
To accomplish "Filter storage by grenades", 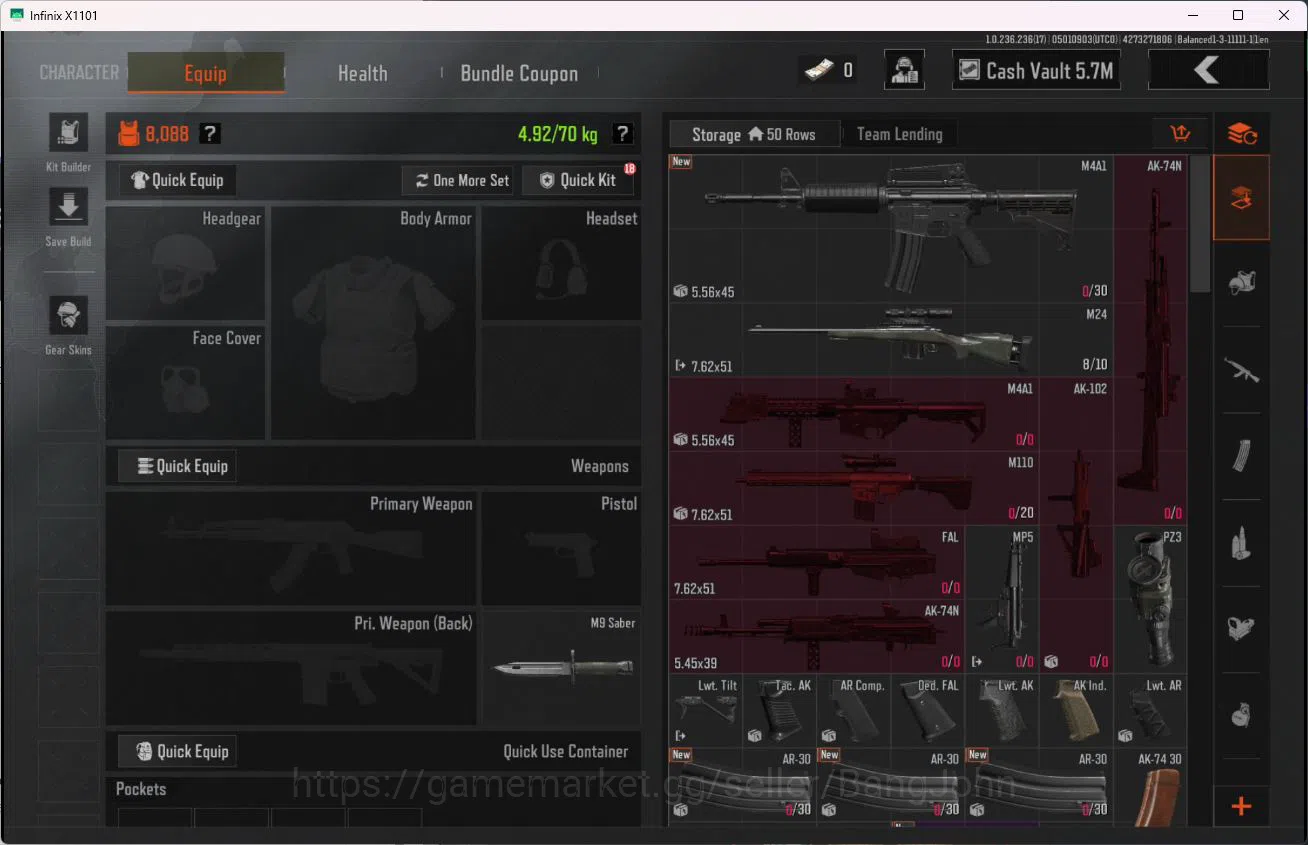I will [1241, 716].
